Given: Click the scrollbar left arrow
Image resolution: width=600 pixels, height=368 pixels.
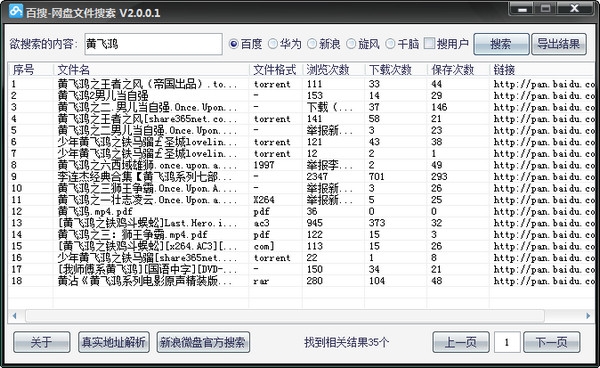Looking at the screenshot, I should coord(15,316).
